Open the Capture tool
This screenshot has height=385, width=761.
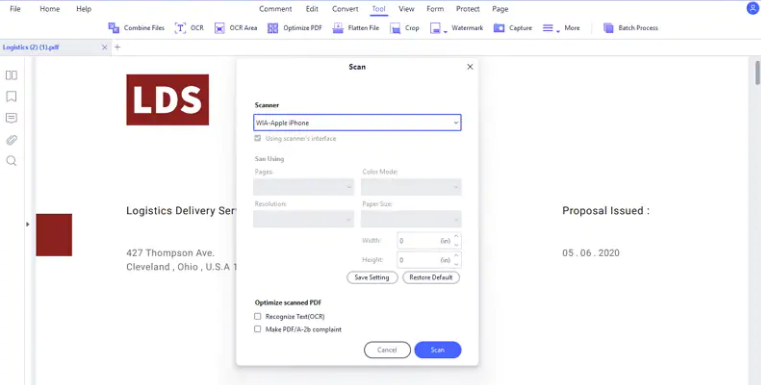pyautogui.click(x=513, y=28)
